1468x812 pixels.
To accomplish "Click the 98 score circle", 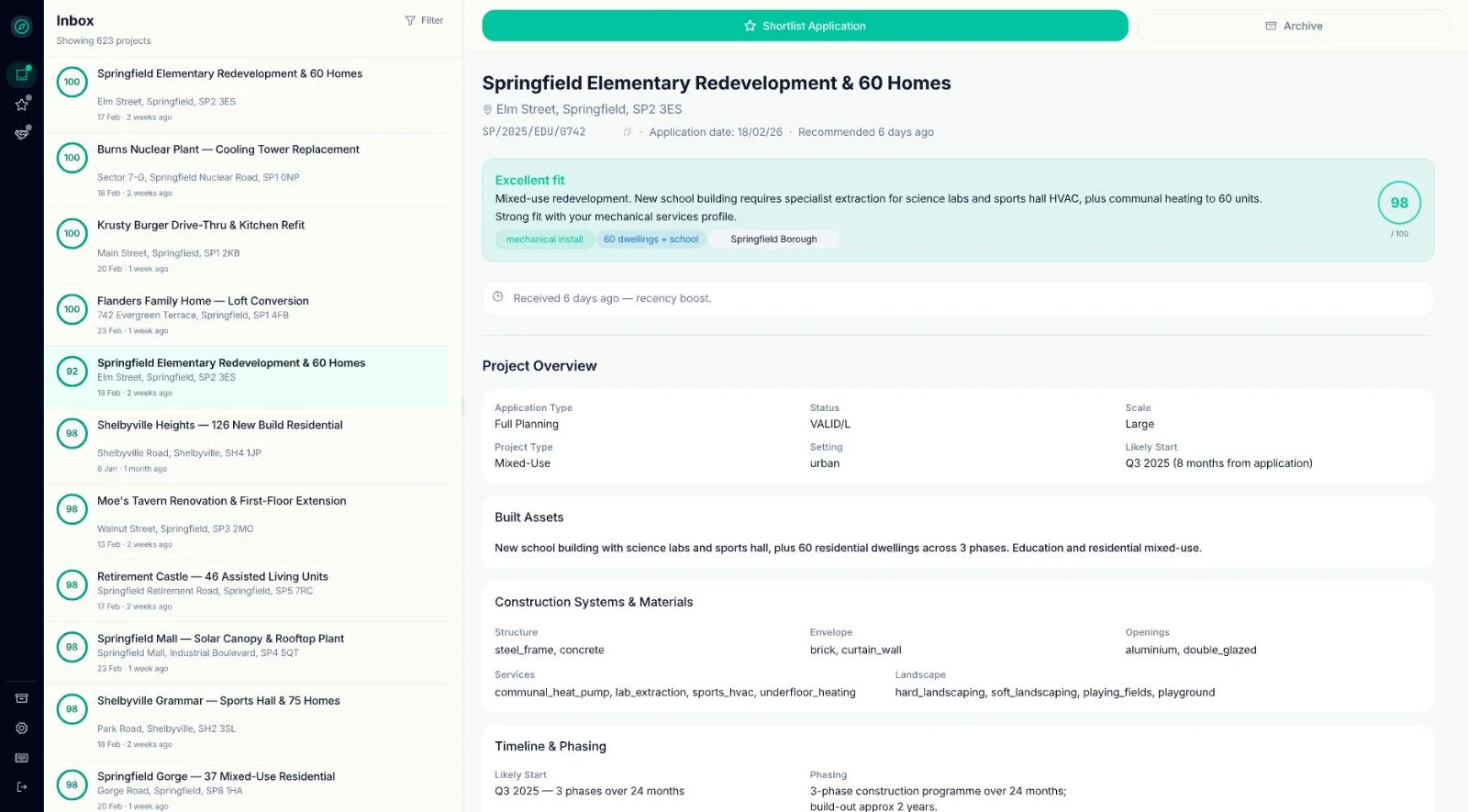I will pyautogui.click(x=1399, y=203).
